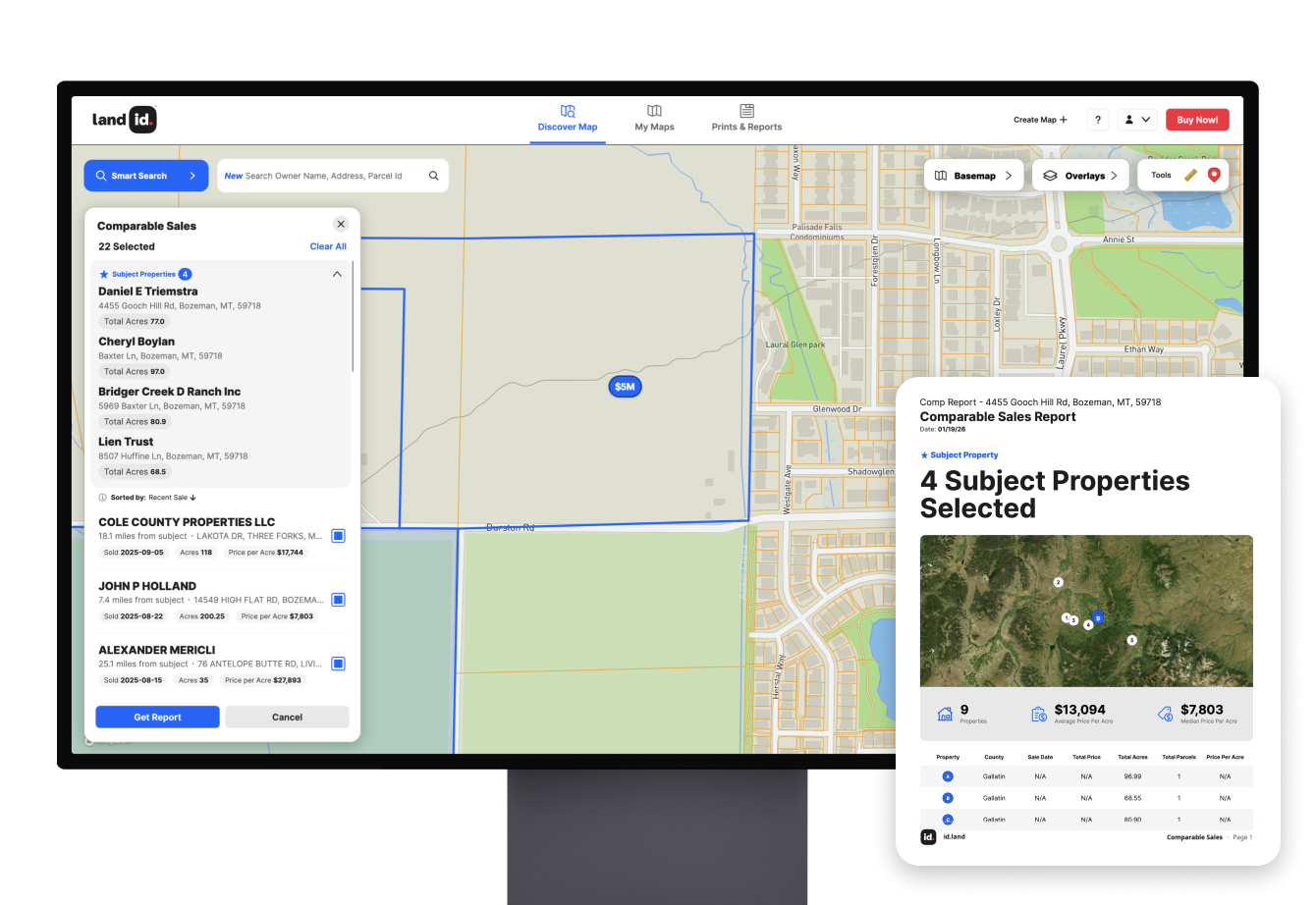Image resolution: width=1316 pixels, height=905 pixels.
Task: Click the Cancel button
Action: [287, 718]
